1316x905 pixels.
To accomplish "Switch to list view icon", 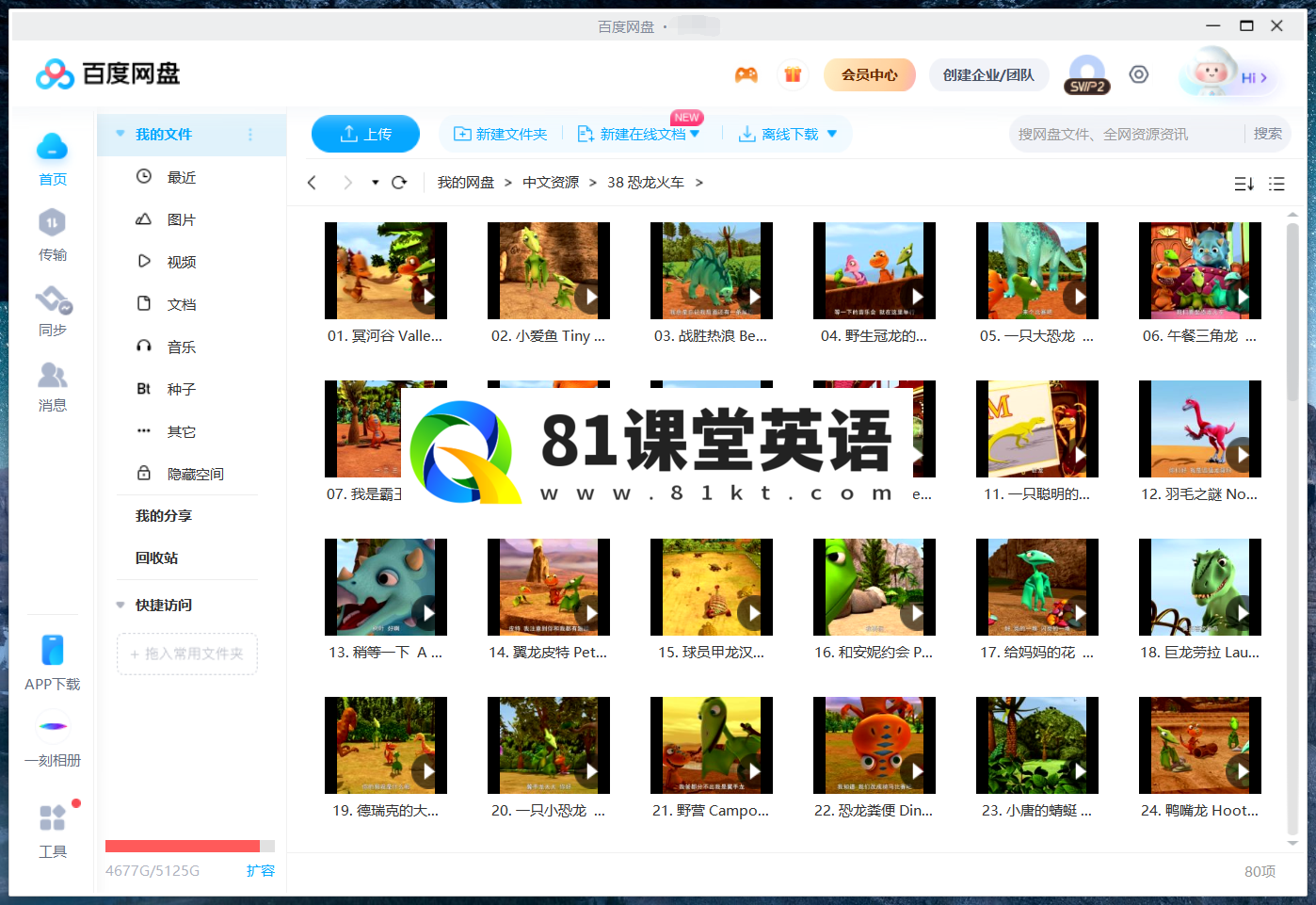I will pyautogui.click(x=1276, y=184).
